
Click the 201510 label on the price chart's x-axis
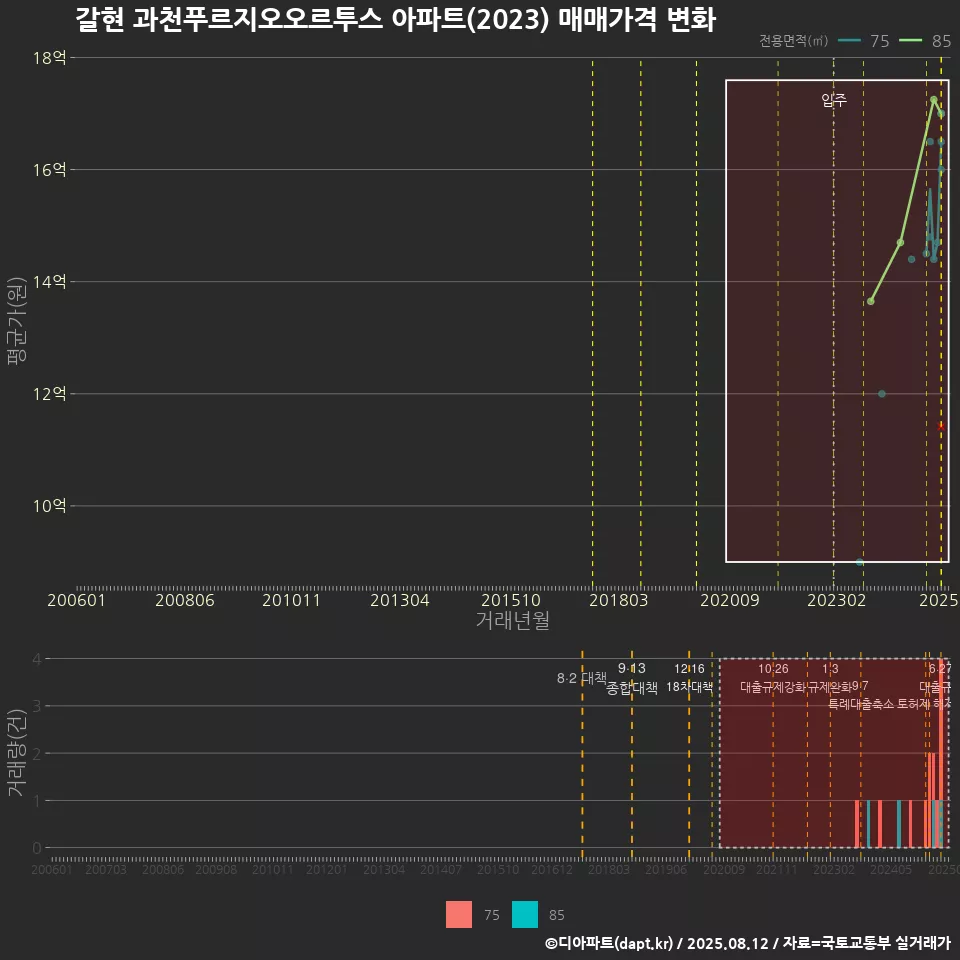511,600
